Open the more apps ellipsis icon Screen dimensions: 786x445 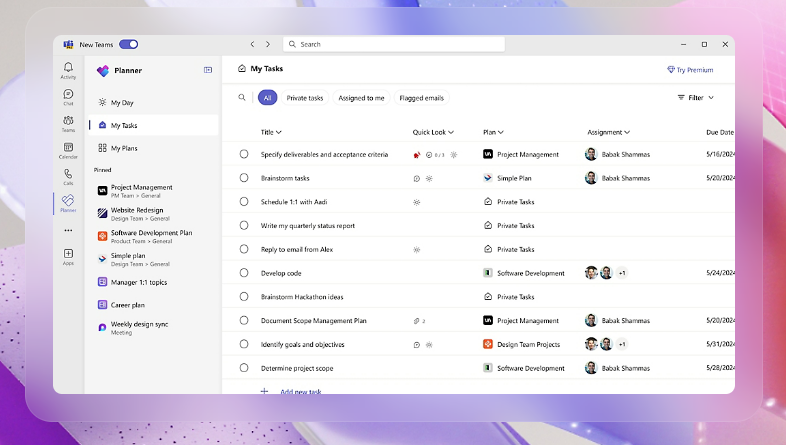68,231
